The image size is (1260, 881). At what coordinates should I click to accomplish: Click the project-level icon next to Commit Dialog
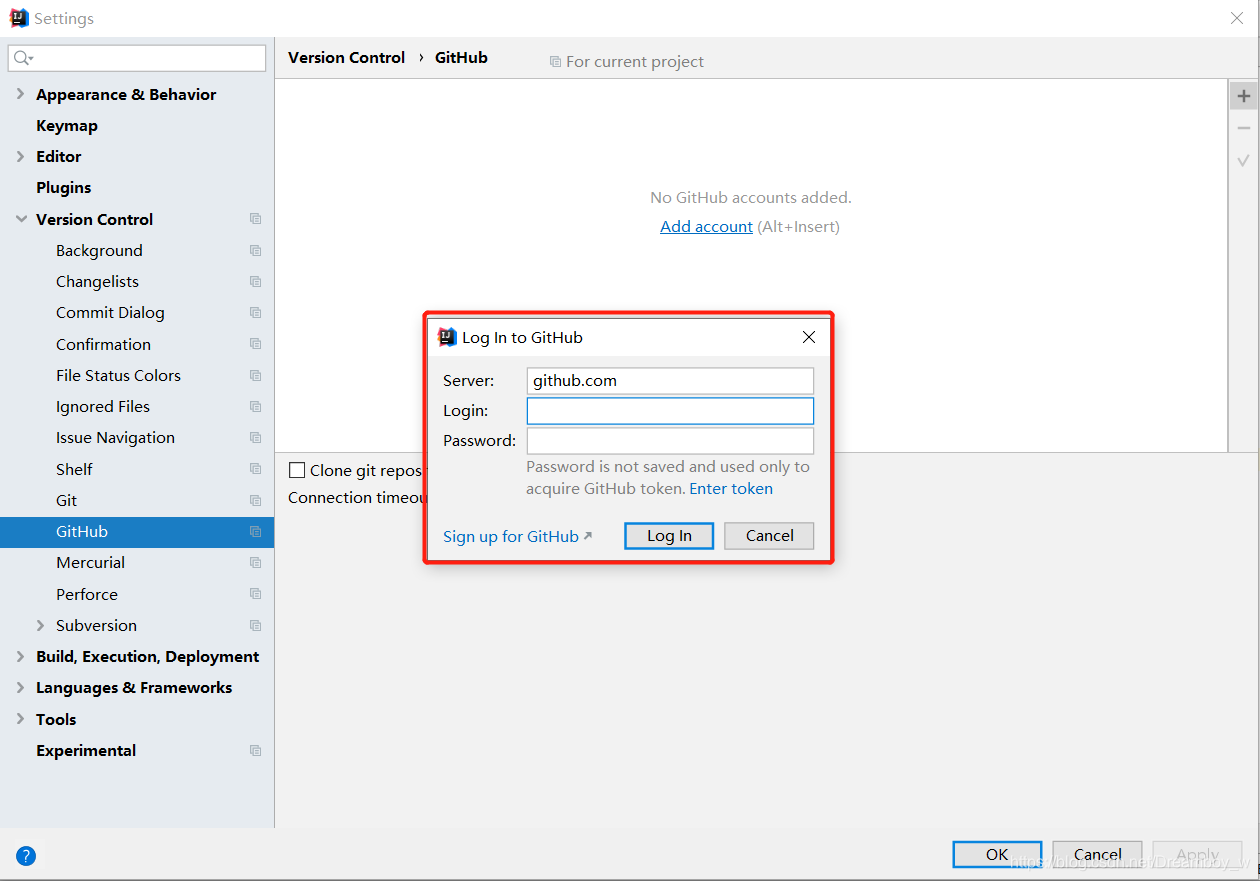click(x=256, y=313)
